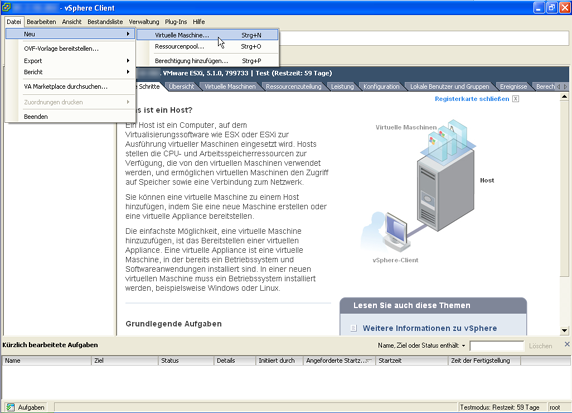Switch to the Ereignisse tab

pos(513,86)
